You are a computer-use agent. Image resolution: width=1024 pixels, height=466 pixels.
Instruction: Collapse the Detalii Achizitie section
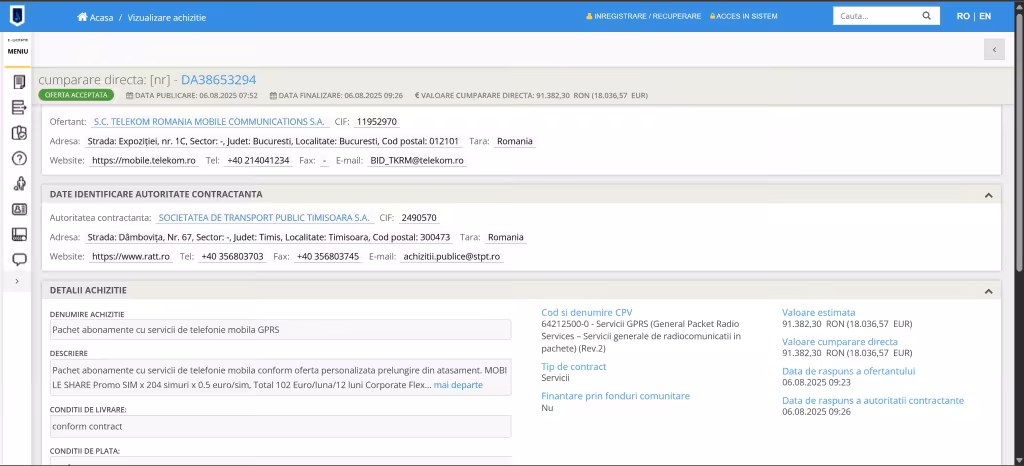coord(988,291)
